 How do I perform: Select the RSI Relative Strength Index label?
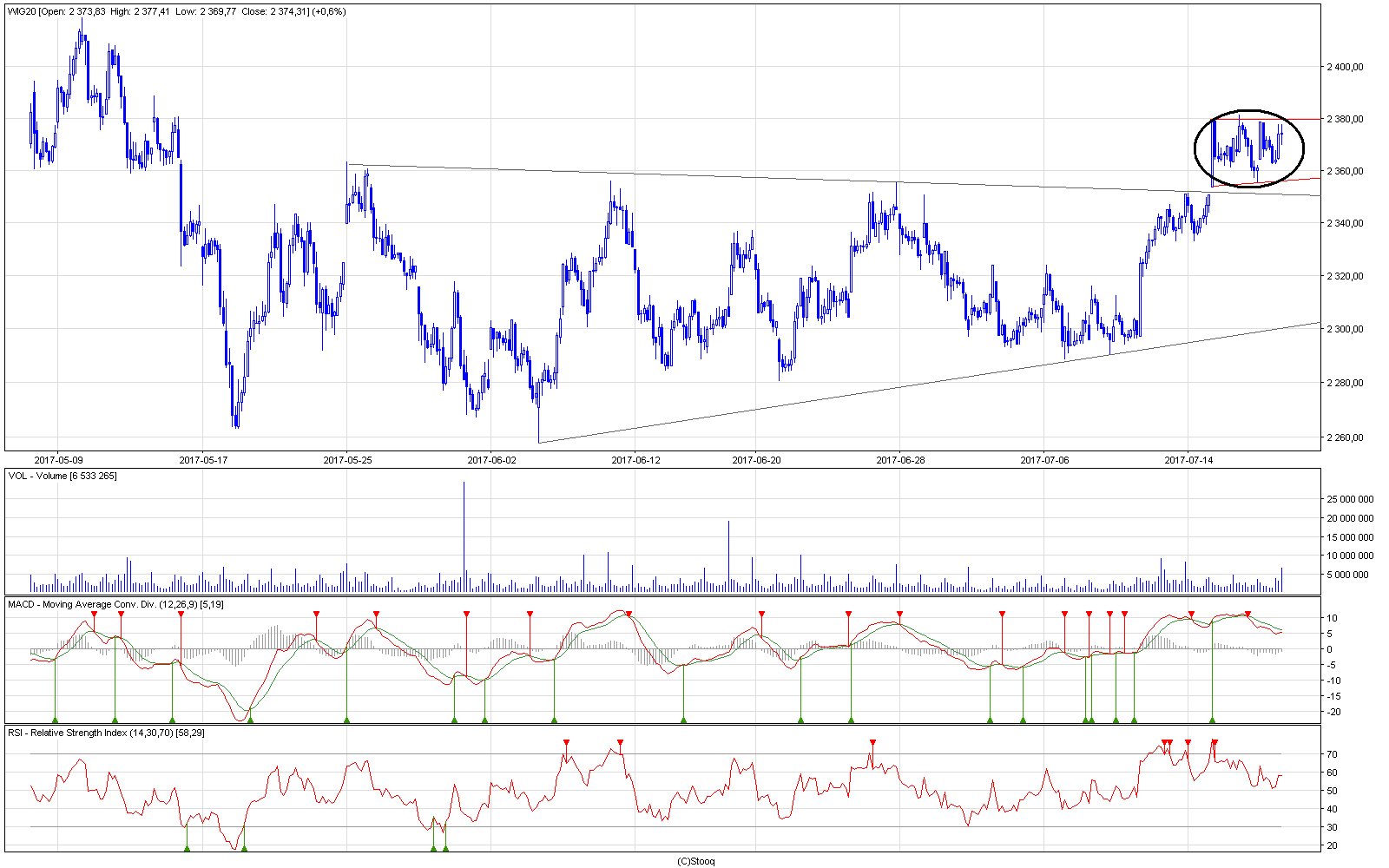(x=106, y=733)
